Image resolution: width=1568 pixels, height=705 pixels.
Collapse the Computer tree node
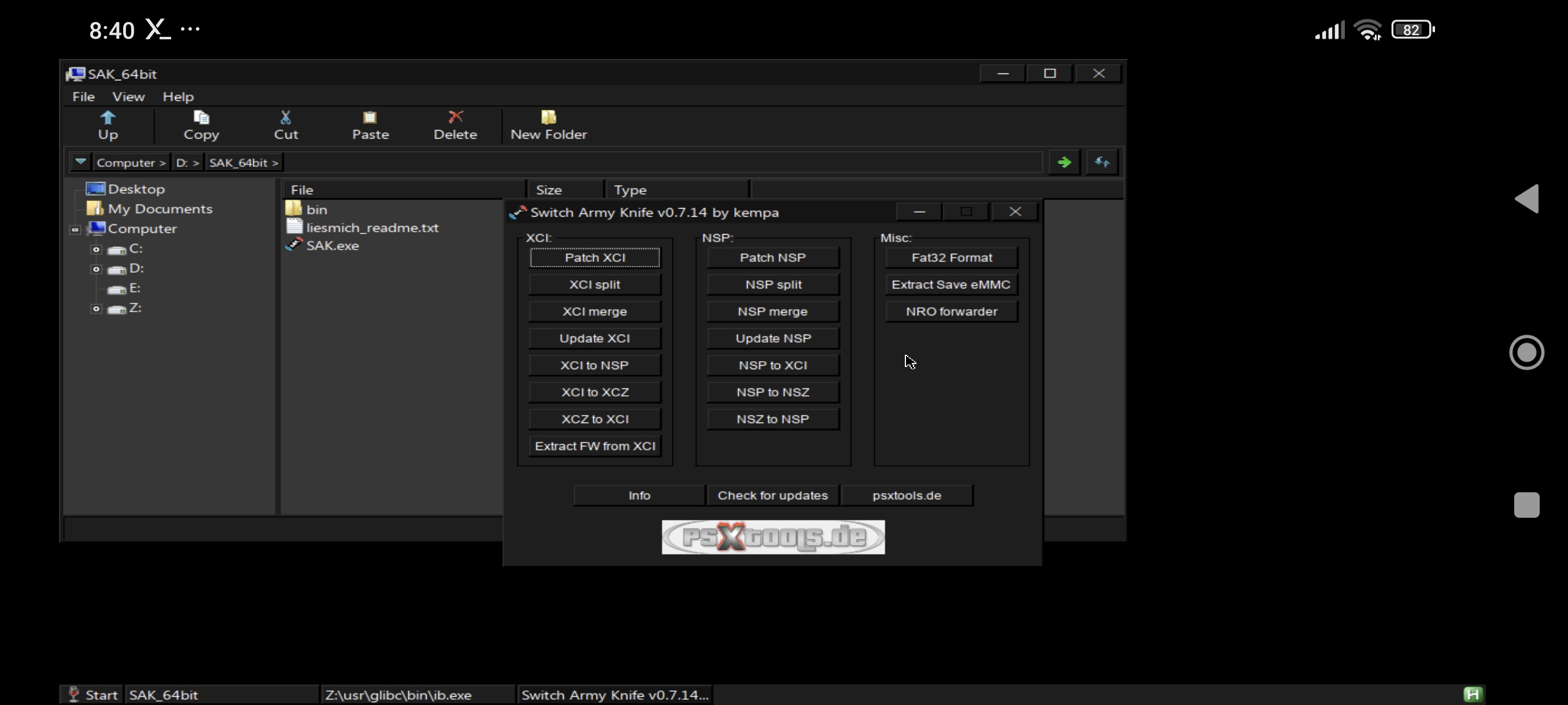[75, 230]
